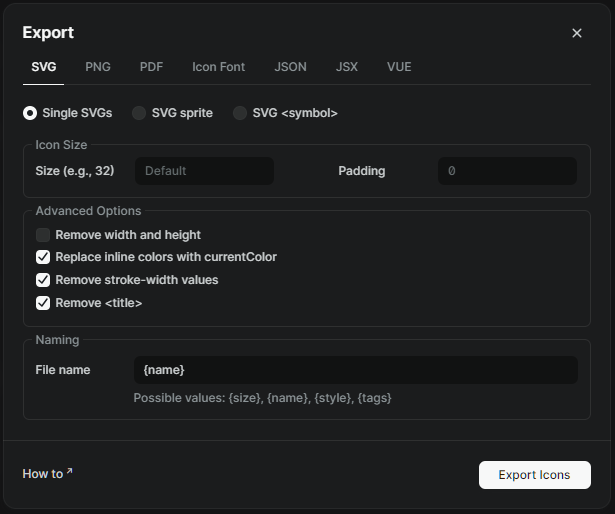Image resolution: width=615 pixels, height=514 pixels.
Task: Open the PDF export tab
Action: pyautogui.click(x=151, y=67)
